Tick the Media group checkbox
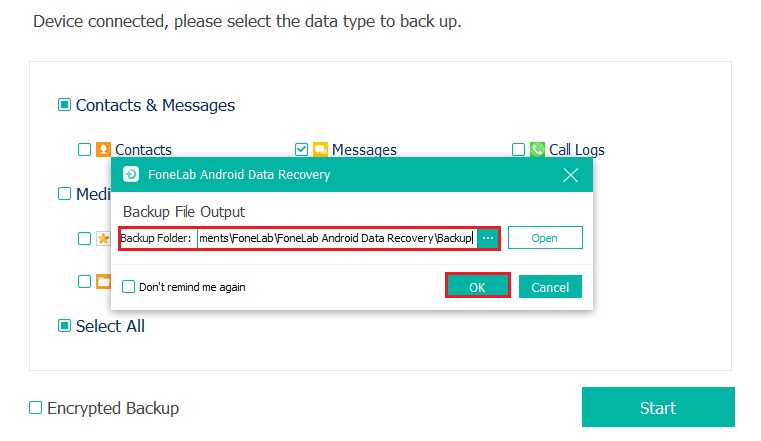The height and width of the screenshot is (441, 761). pos(65,194)
